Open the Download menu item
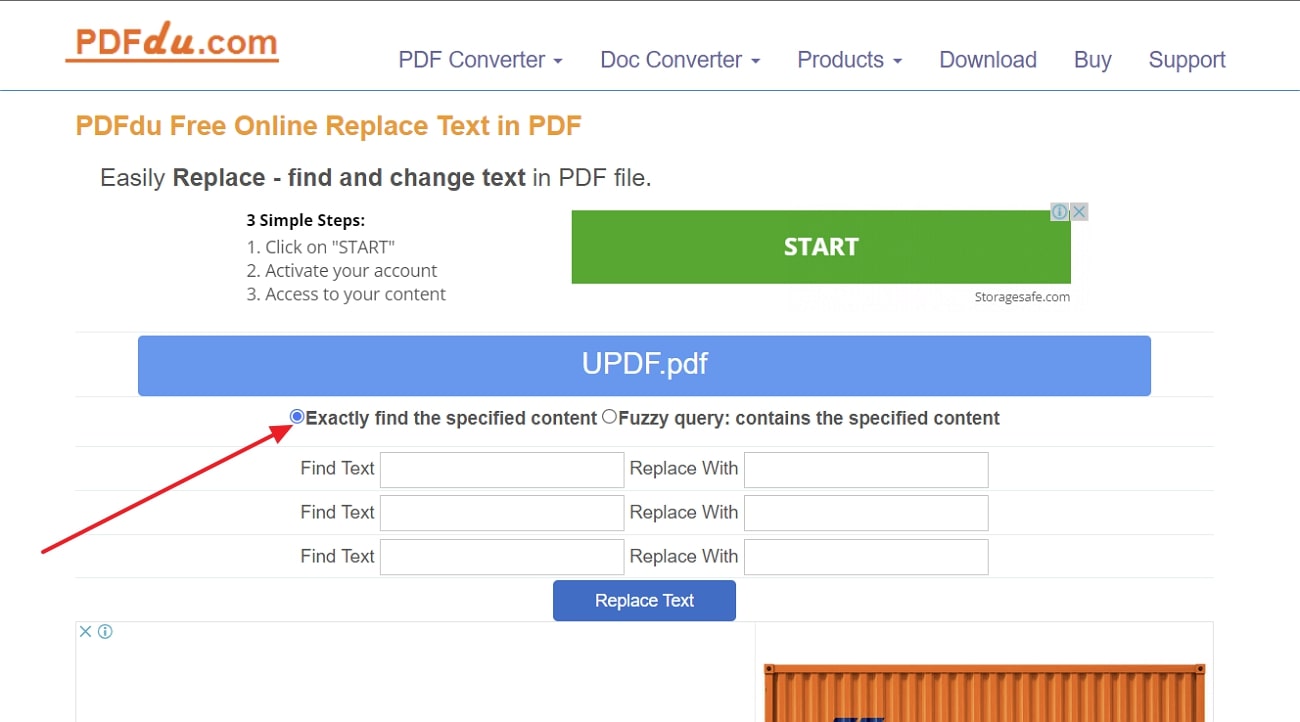The image size is (1300, 722). pos(988,60)
